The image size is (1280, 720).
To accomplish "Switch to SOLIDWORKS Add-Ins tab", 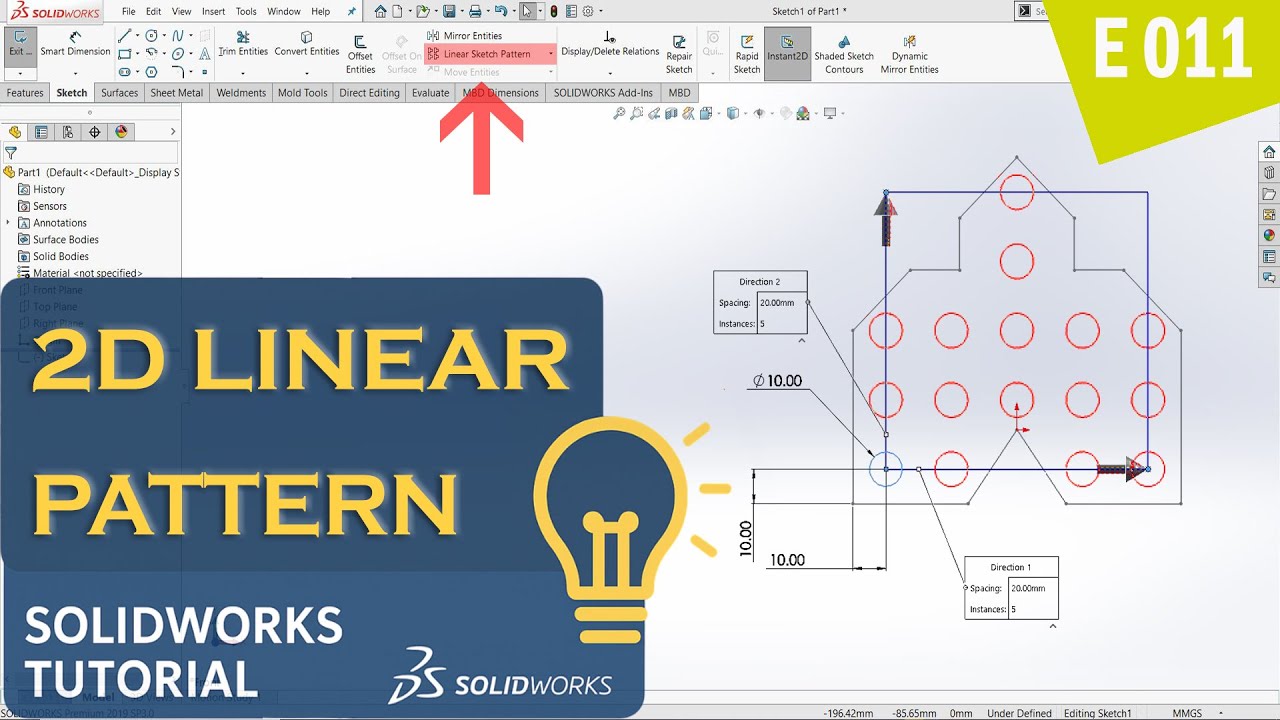I will [x=603, y=93].
